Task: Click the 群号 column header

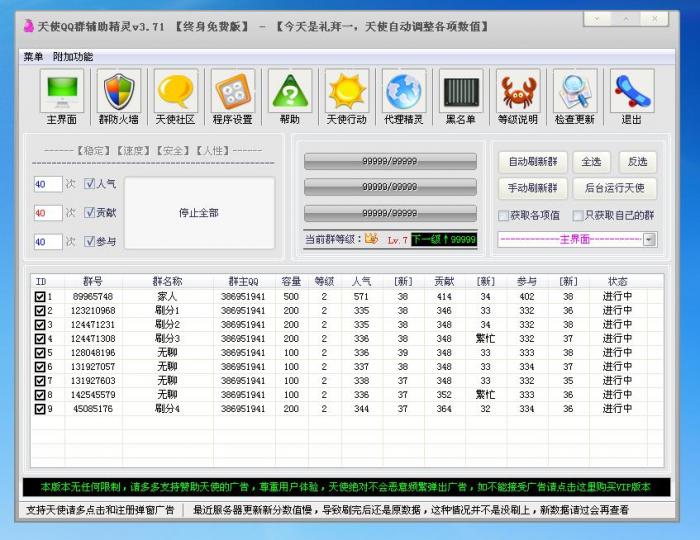Action: 93,282
